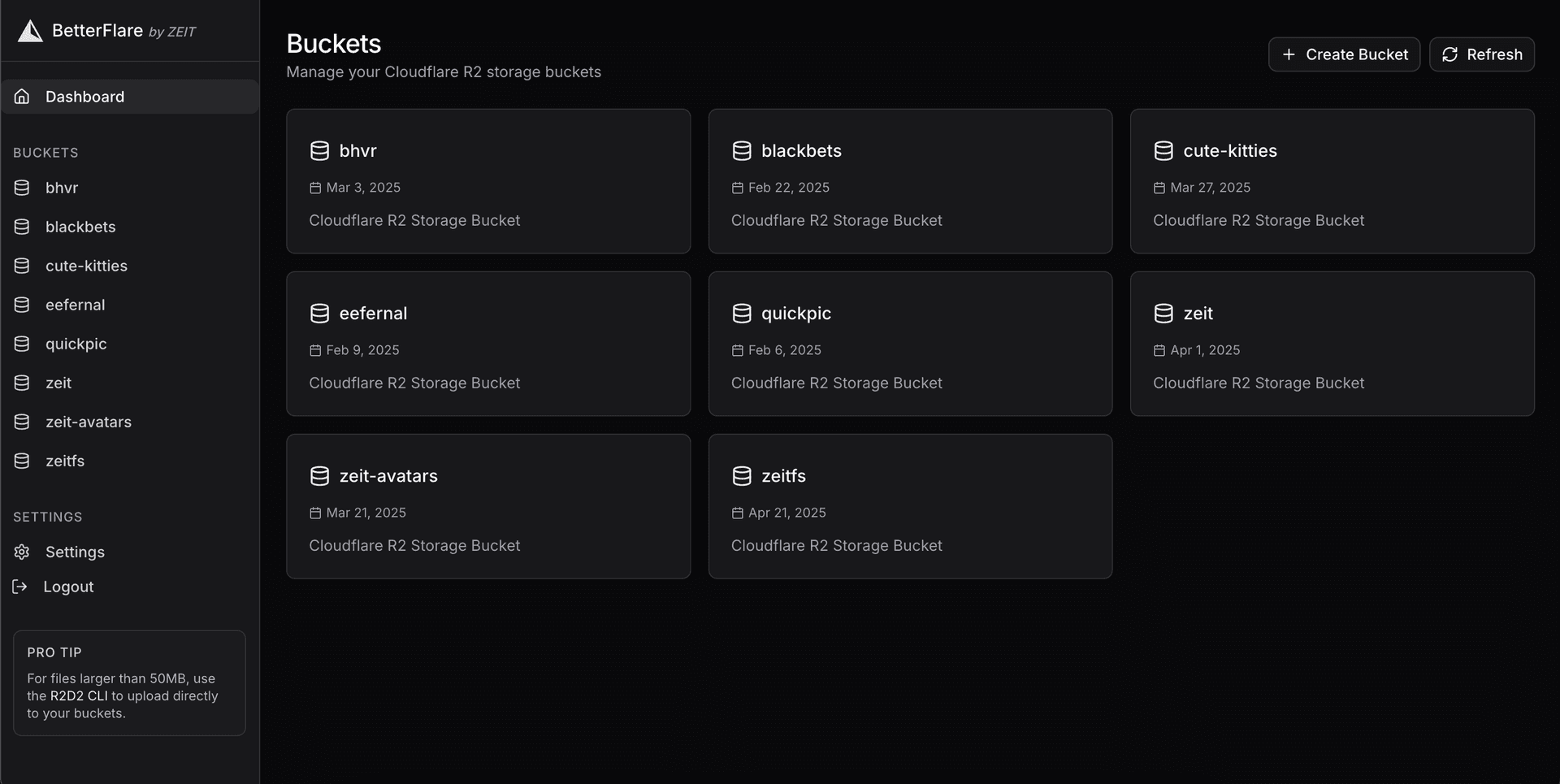Click the SETTINGS sidebar section label
1560x784 pixels.
[x=48, y=517]
